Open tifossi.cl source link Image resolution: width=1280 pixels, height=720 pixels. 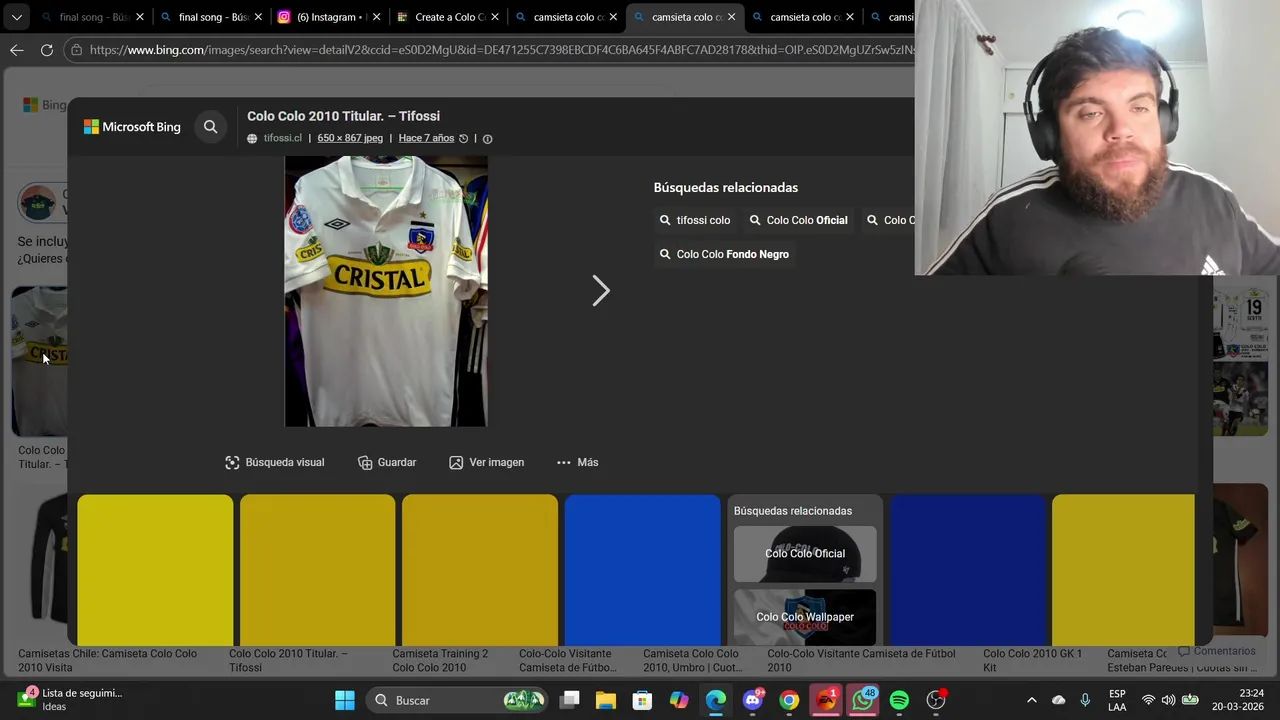click(282, 138)
